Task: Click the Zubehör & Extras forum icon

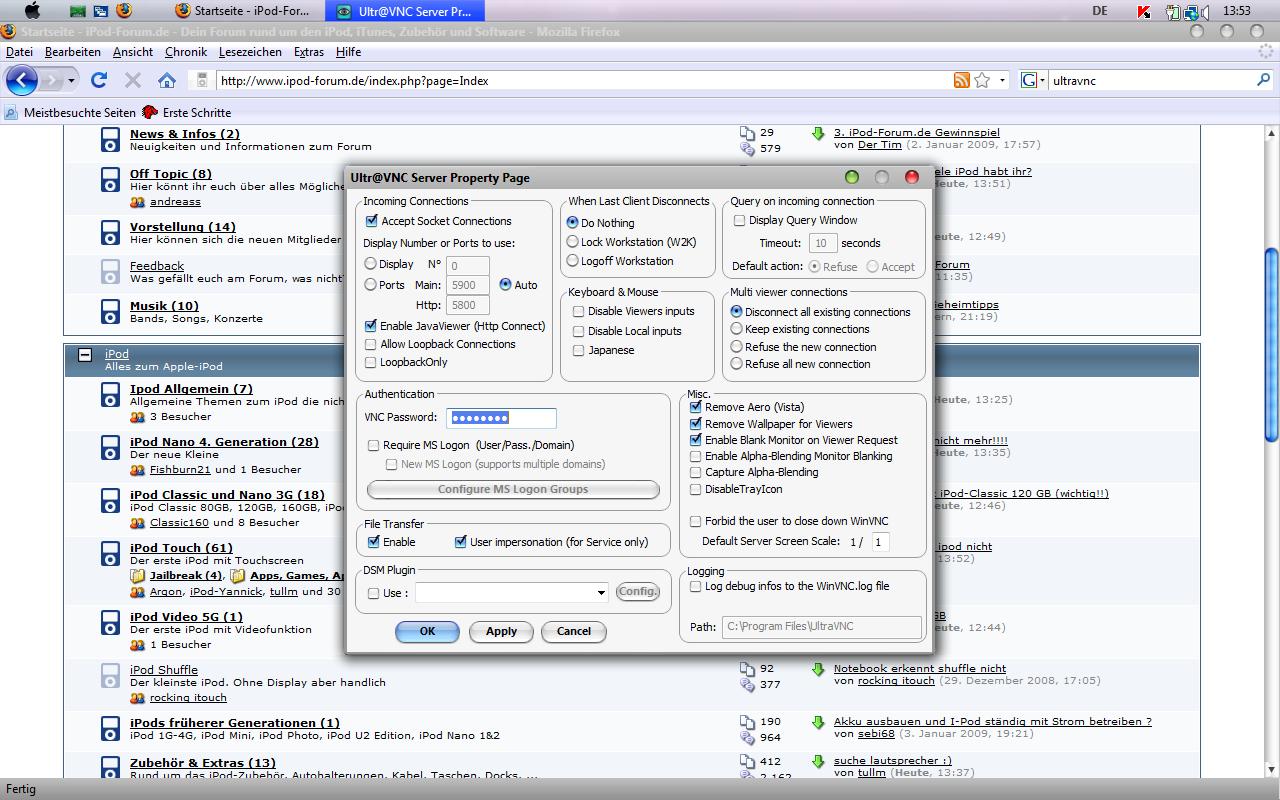Action: (x=110, y=768)
